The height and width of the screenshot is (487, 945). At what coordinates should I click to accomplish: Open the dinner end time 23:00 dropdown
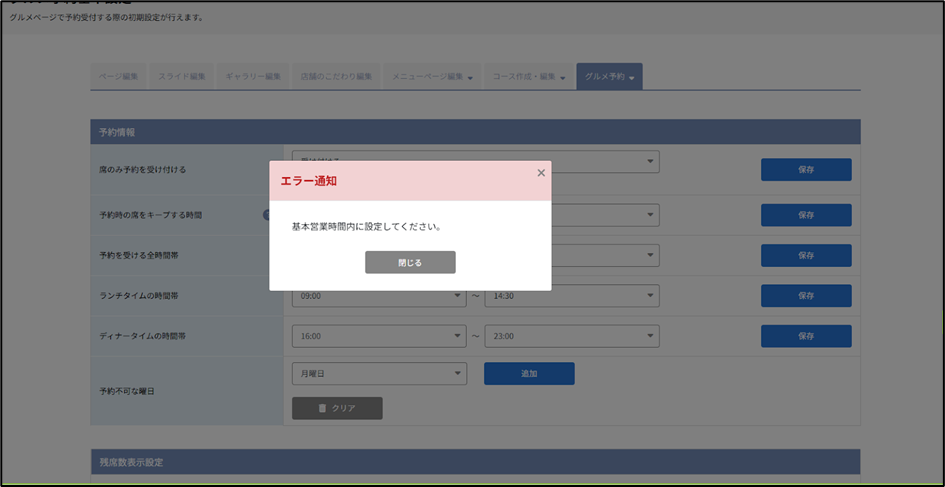[x=571, y=336]
